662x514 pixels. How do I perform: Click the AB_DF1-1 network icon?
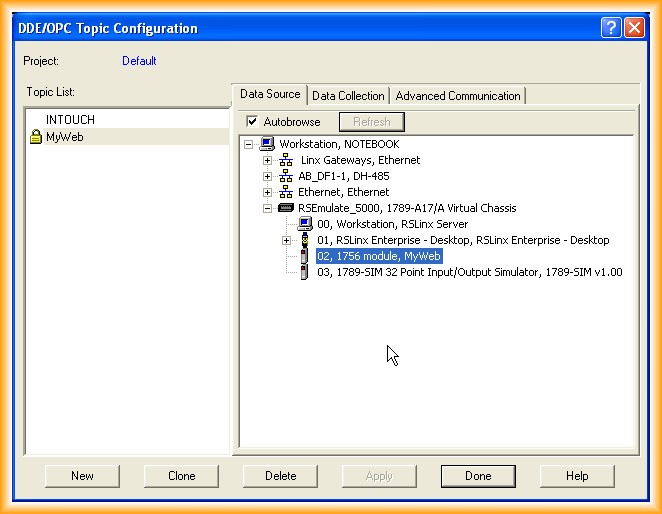pos(286,176)
